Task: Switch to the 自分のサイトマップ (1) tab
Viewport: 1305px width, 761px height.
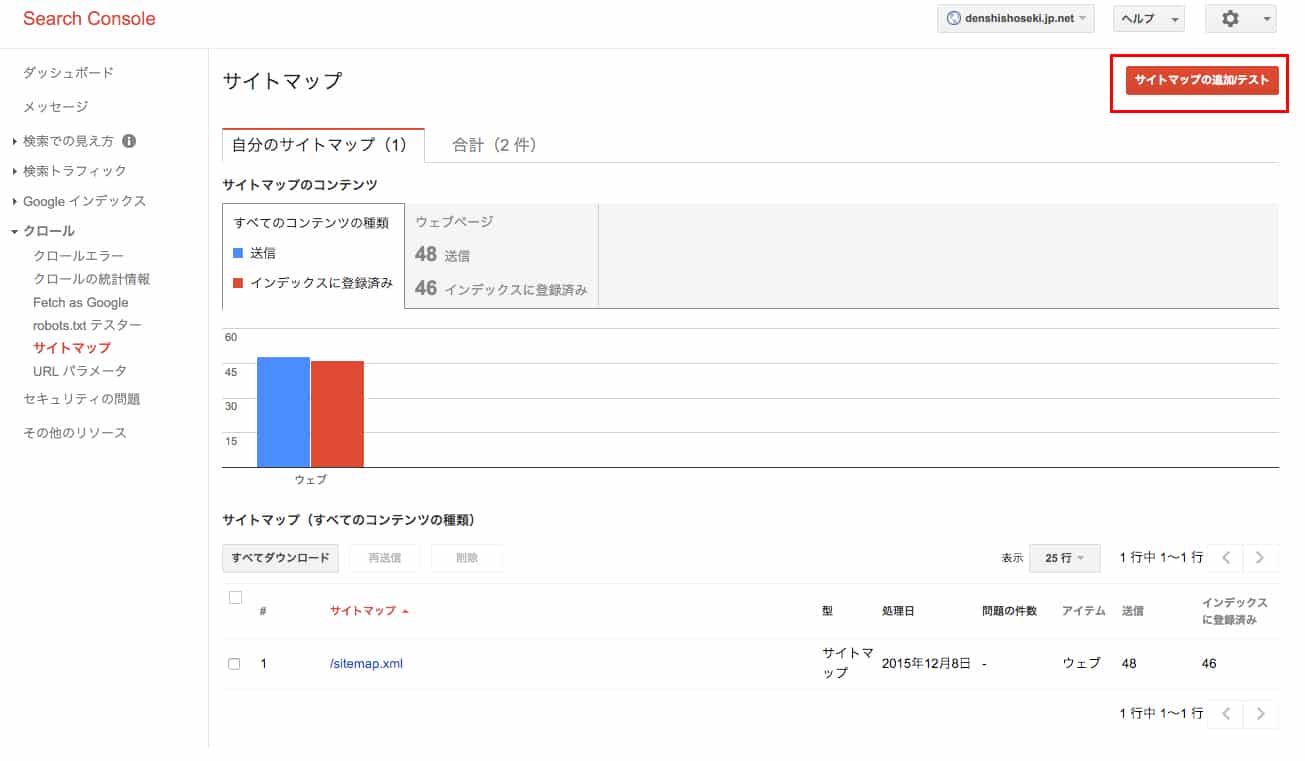Action: coord(323,145)
